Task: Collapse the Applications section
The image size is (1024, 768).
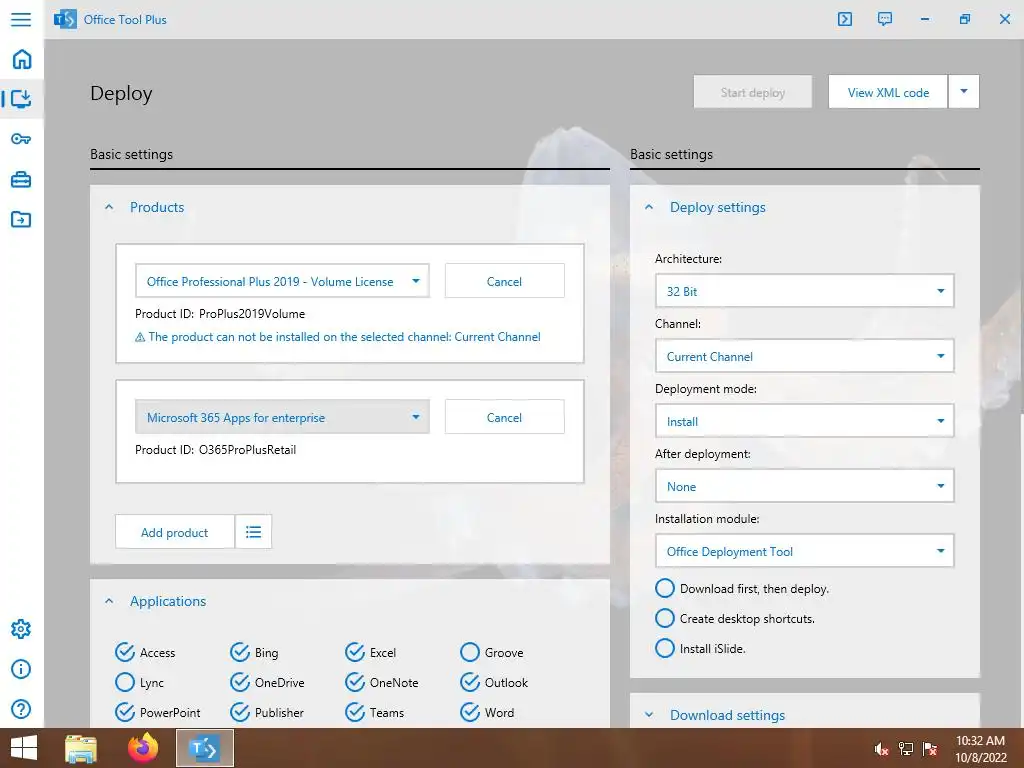Action: [x=109, y=601]
